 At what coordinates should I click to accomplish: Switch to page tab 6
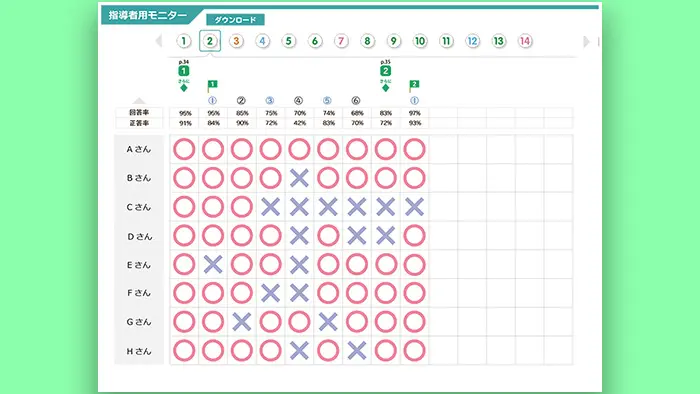(315, 41)
